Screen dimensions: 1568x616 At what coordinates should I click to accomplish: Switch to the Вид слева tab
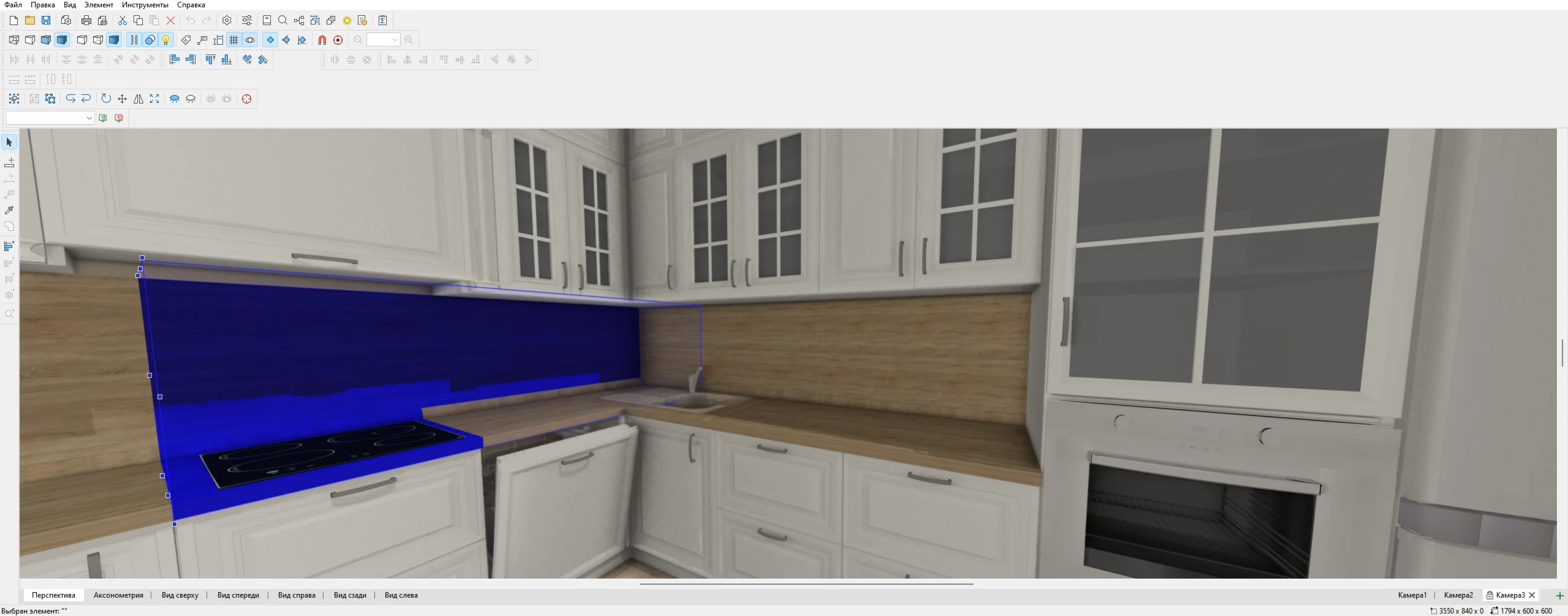pyautogui.click(x=401, y=595)
